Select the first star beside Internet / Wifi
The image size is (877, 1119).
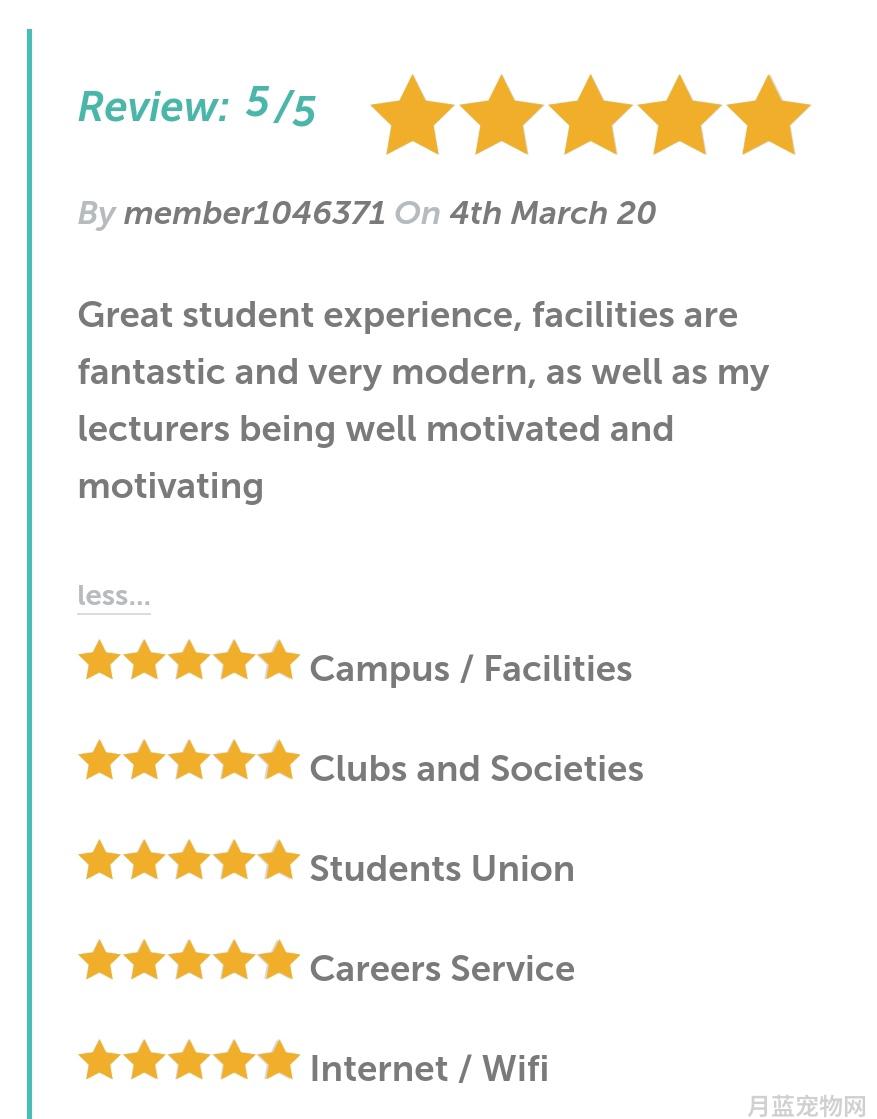(x=99, y=1060)
